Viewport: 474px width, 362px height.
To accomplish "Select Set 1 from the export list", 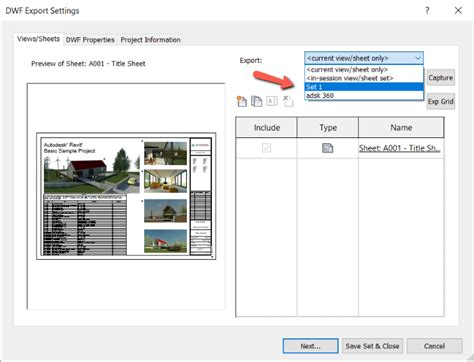I will tap(364, 87).
